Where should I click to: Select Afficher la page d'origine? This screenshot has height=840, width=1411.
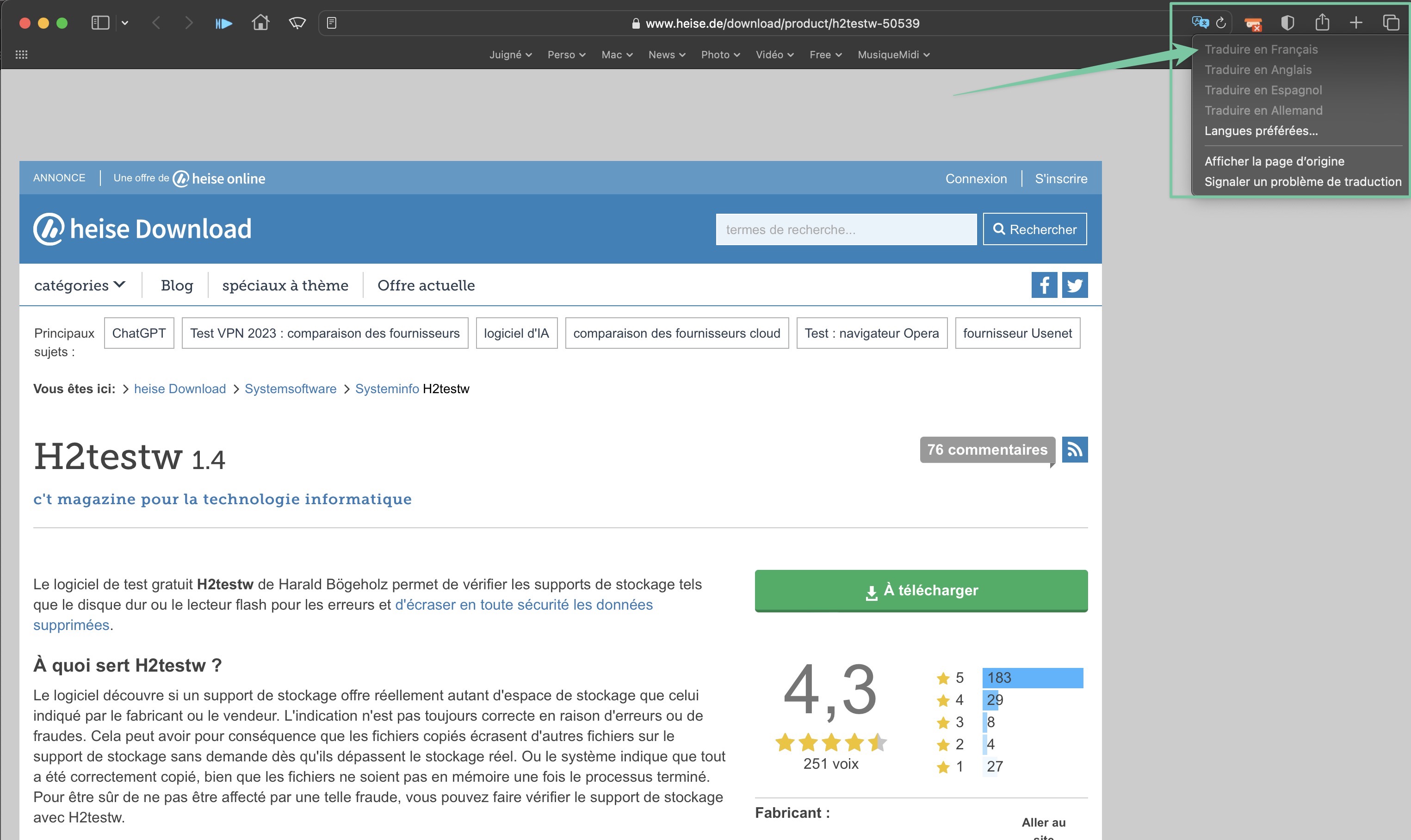(1274, 161)
